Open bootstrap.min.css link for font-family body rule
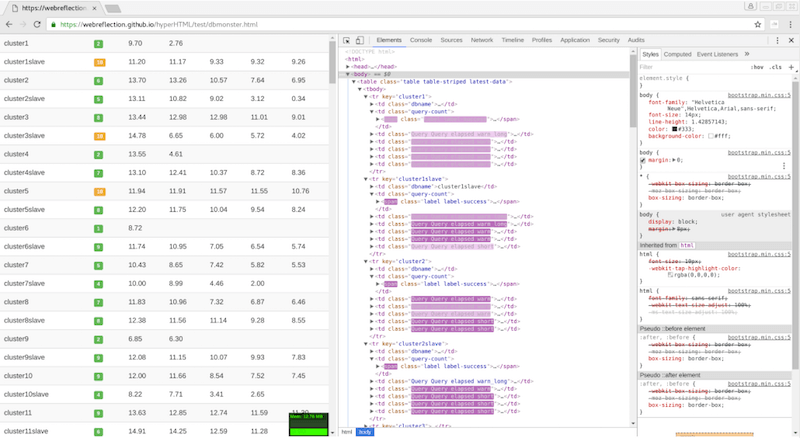The height and width of the screenshot is (438, 800). coord(759,95)
